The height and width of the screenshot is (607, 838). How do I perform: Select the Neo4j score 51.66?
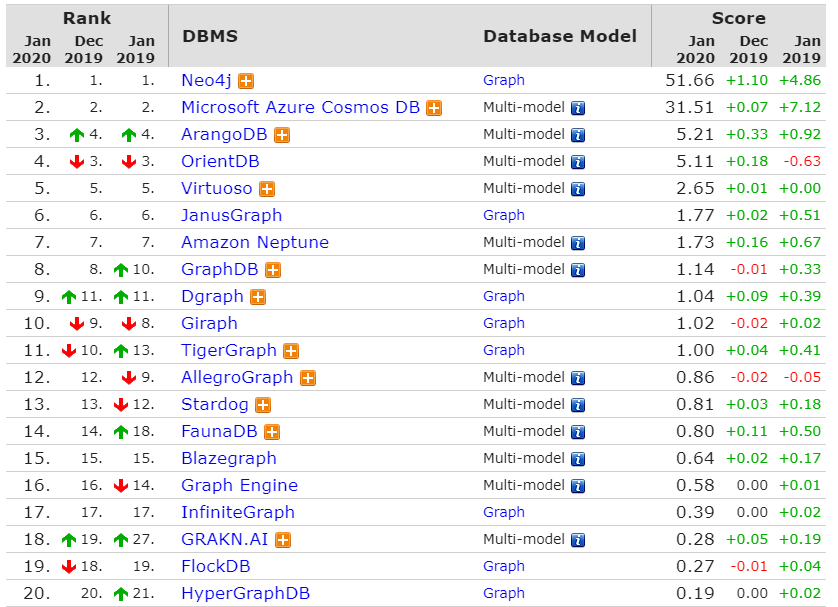coord(689,81)
